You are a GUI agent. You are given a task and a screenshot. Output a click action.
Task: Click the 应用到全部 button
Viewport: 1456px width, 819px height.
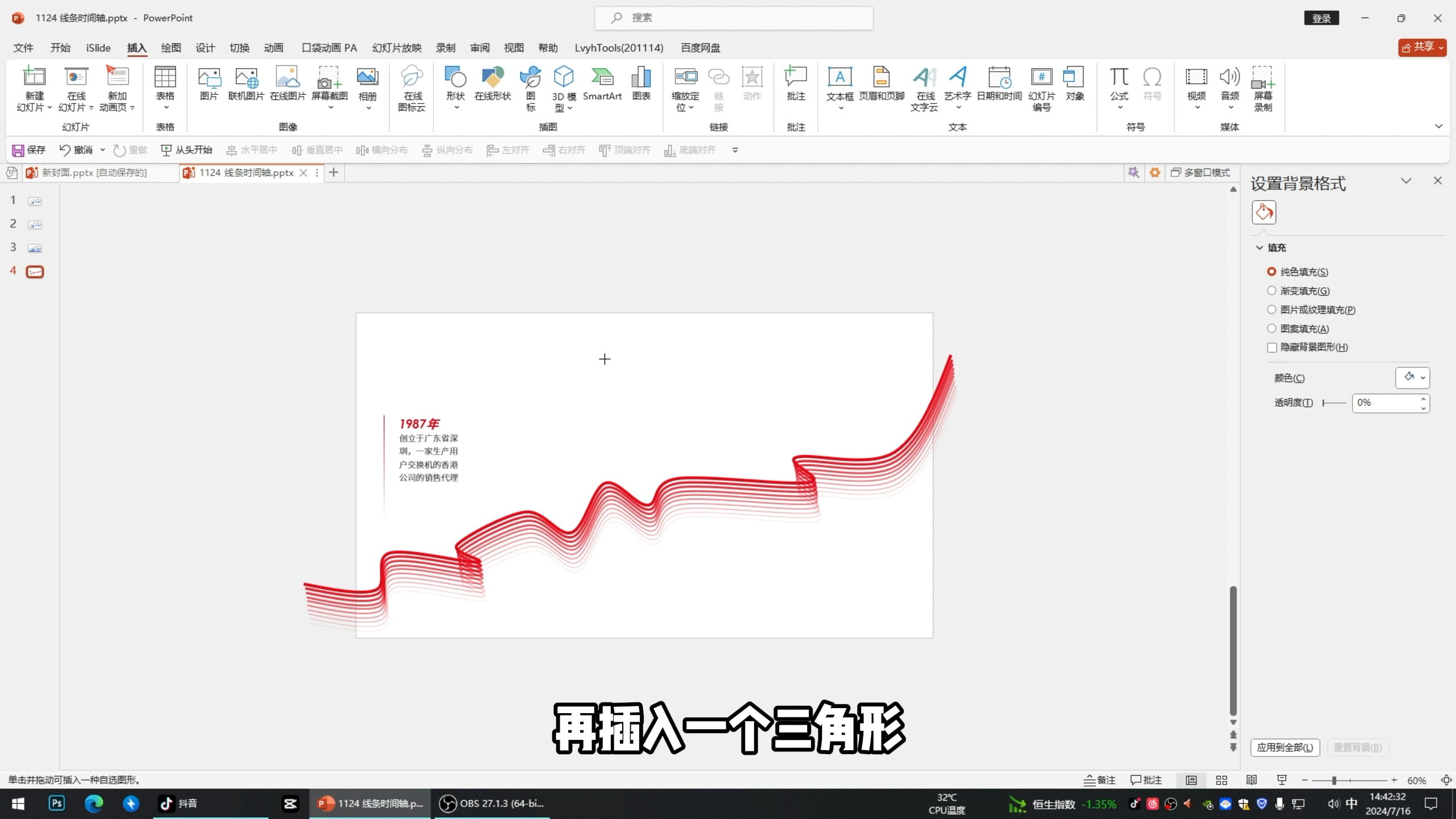coord(1284,747)
